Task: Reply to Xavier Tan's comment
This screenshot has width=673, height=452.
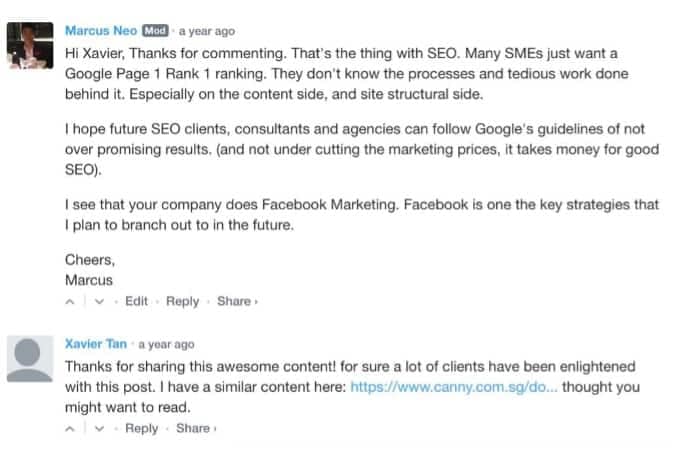Action: coord(141,428)
